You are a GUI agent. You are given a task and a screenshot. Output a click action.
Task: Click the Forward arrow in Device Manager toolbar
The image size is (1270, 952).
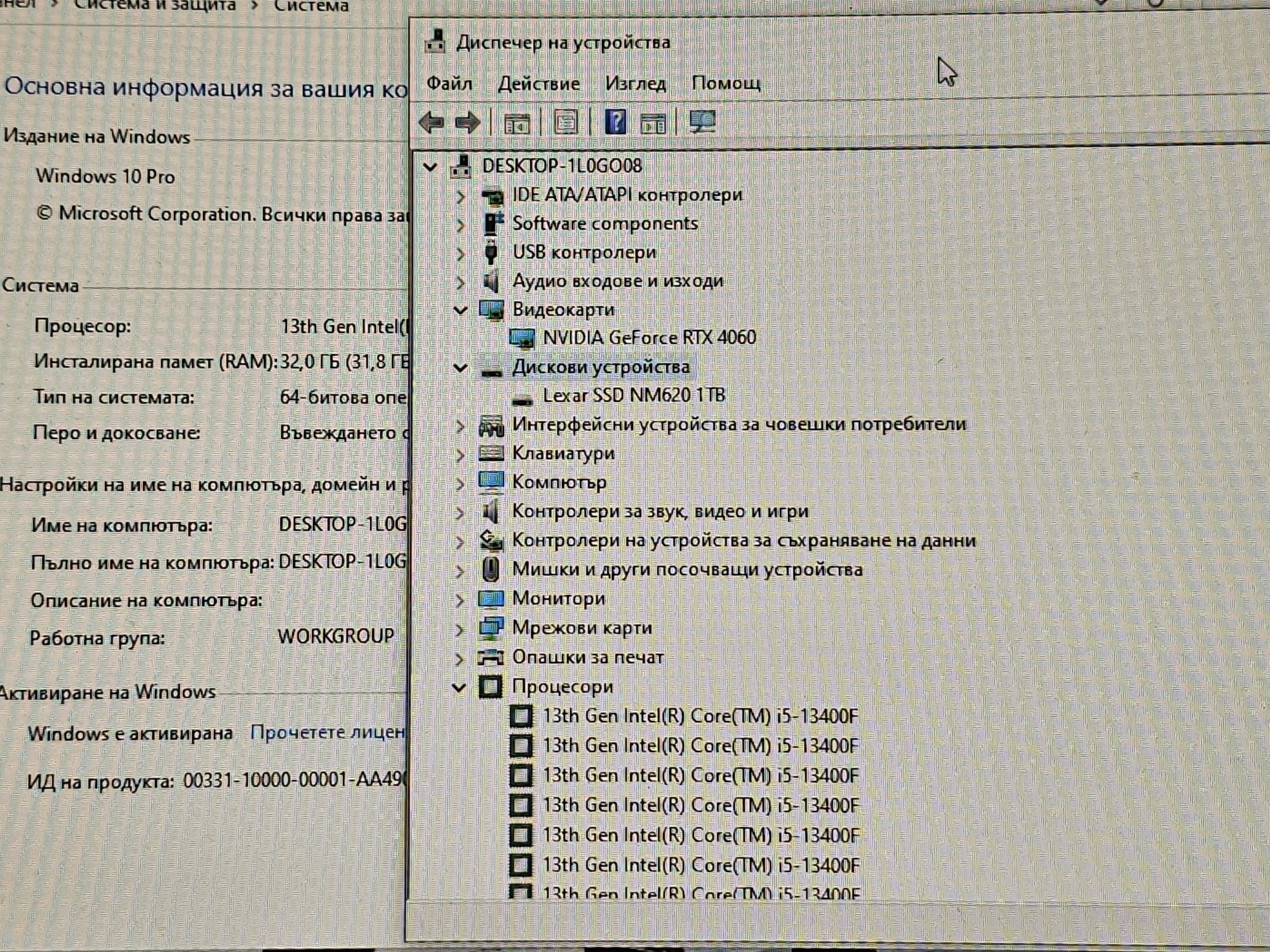click(x=468, y=122)
